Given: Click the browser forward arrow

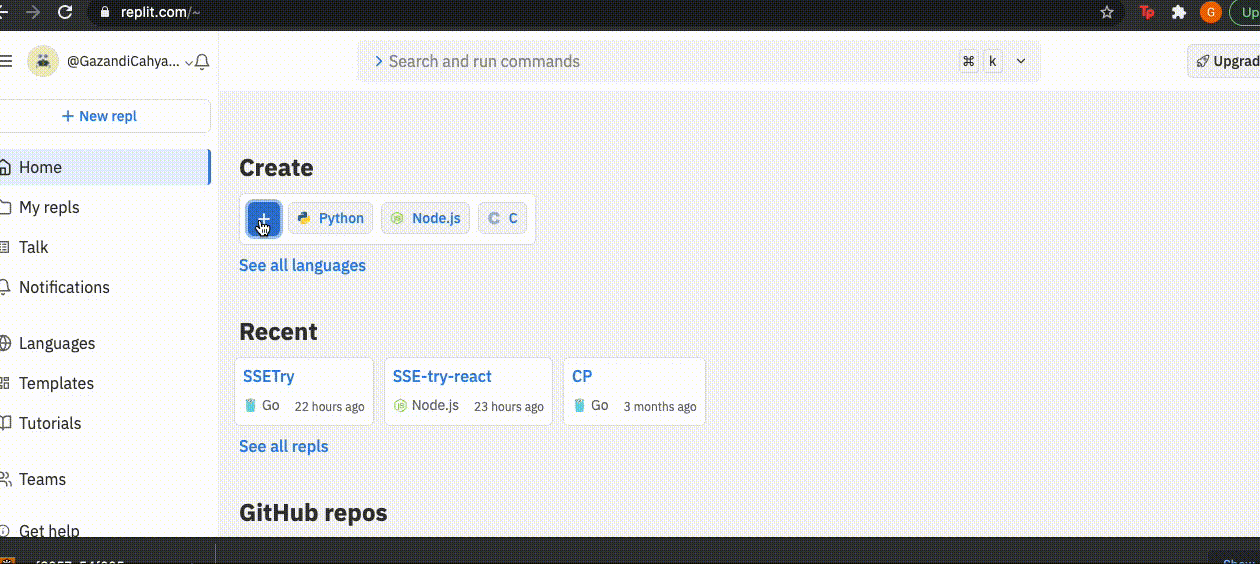Looking at the screenshot, I should (33, 12).
